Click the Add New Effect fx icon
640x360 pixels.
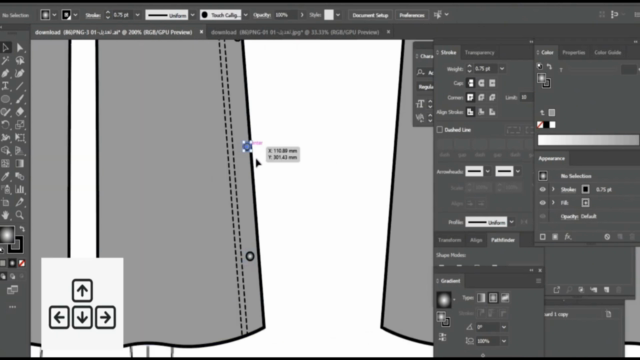click(568, 237)
